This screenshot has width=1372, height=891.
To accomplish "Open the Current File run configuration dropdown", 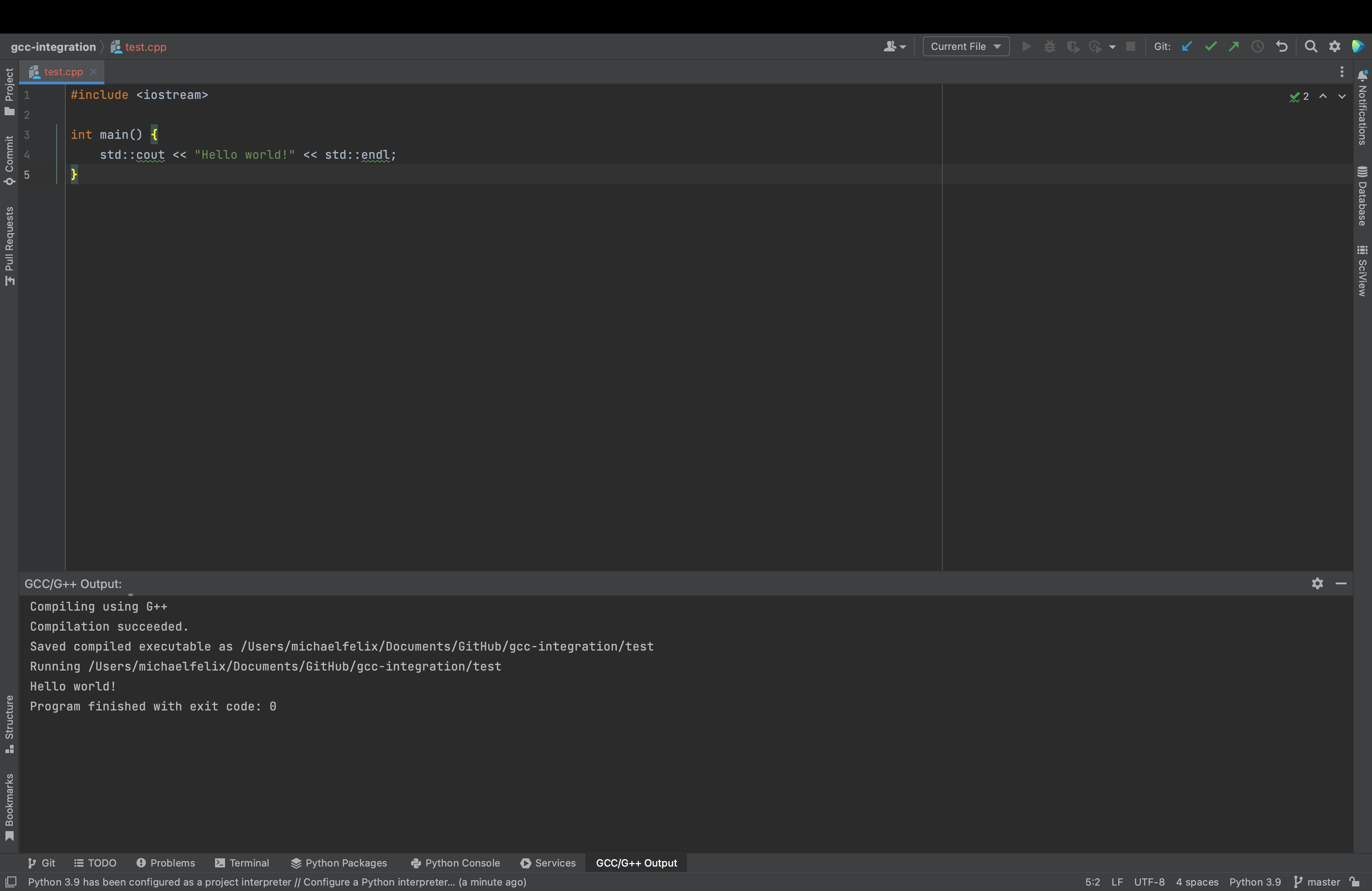I will 965,46.
